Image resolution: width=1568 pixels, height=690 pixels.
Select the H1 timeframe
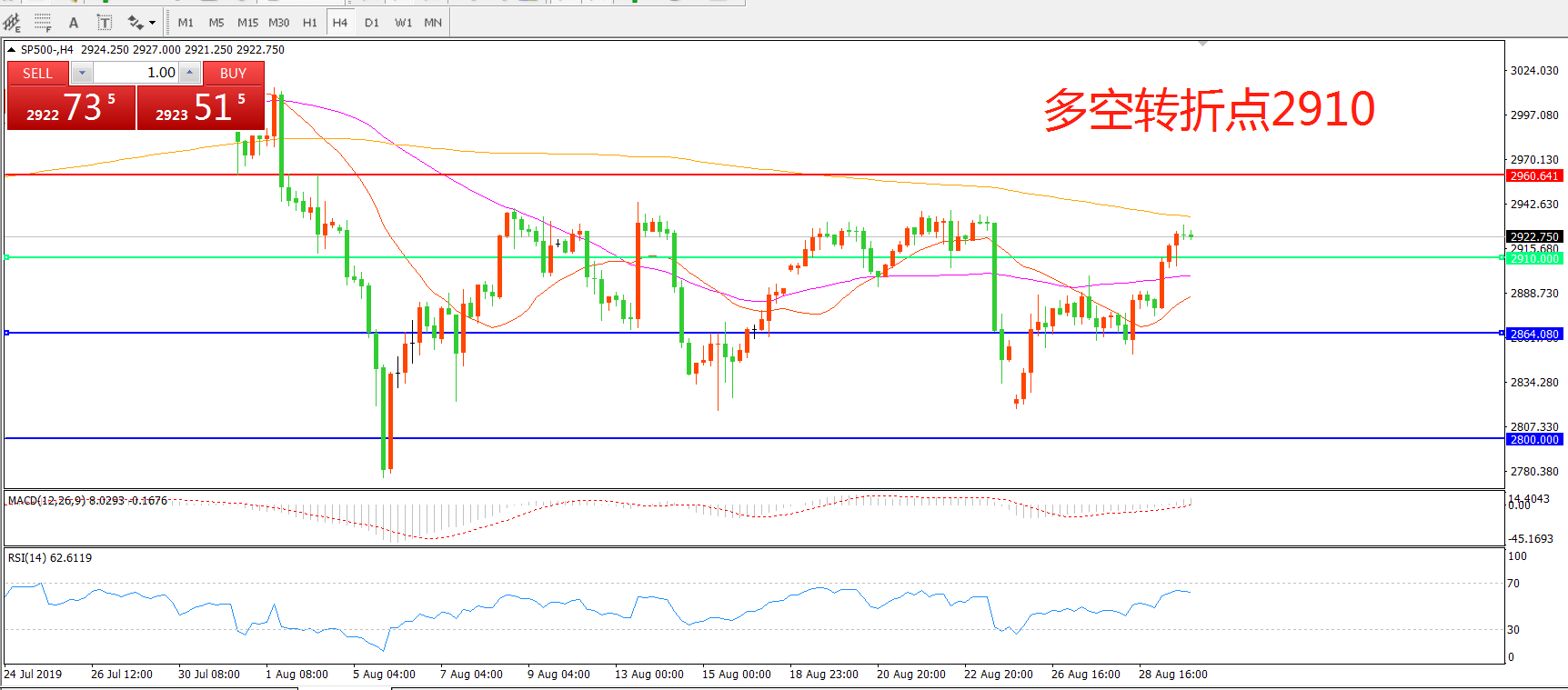coord(309,23)
